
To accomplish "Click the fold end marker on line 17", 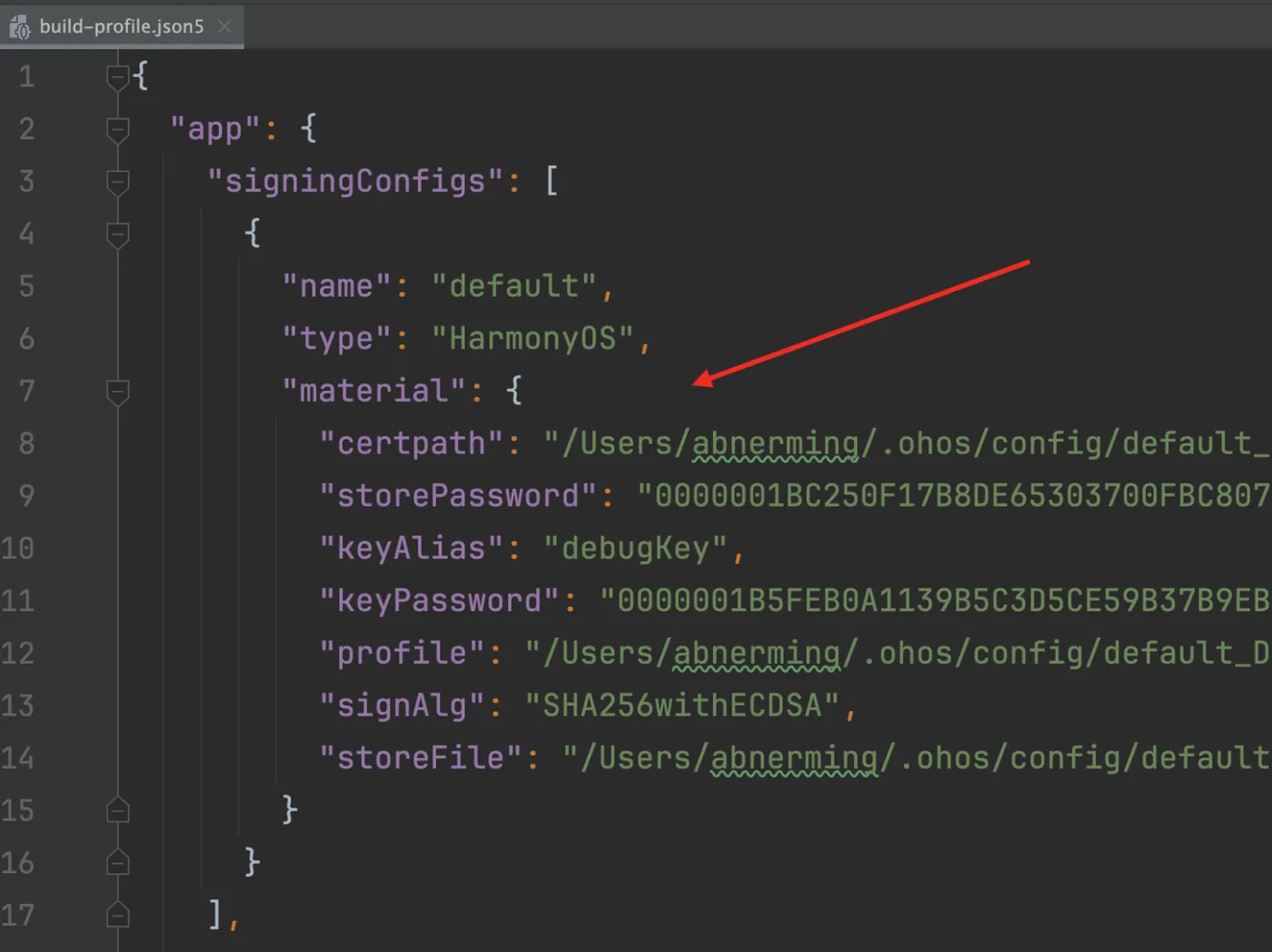I will (x=117, y=914).
